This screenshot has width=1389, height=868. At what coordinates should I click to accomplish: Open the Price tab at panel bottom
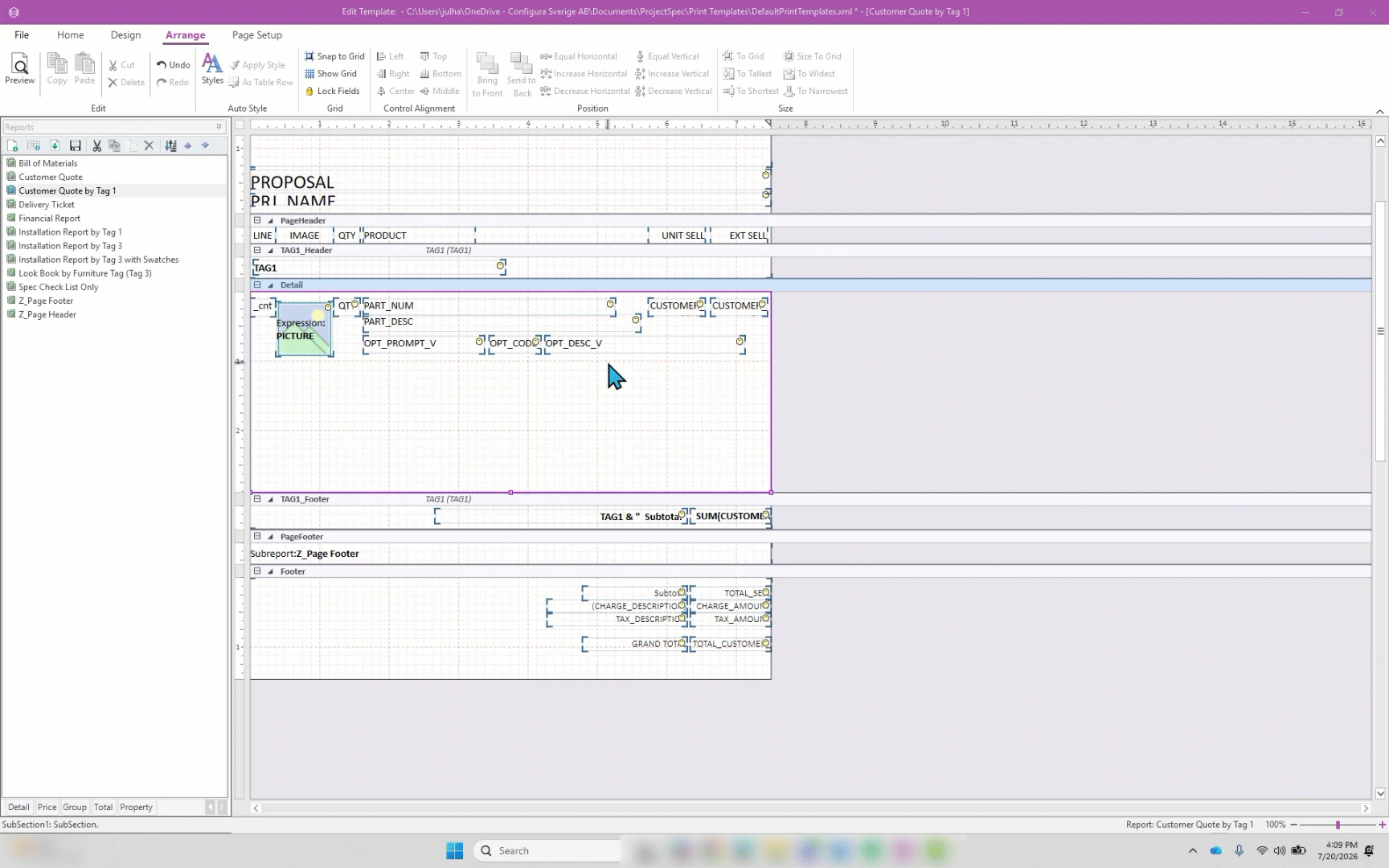click(x=47, y=807)
